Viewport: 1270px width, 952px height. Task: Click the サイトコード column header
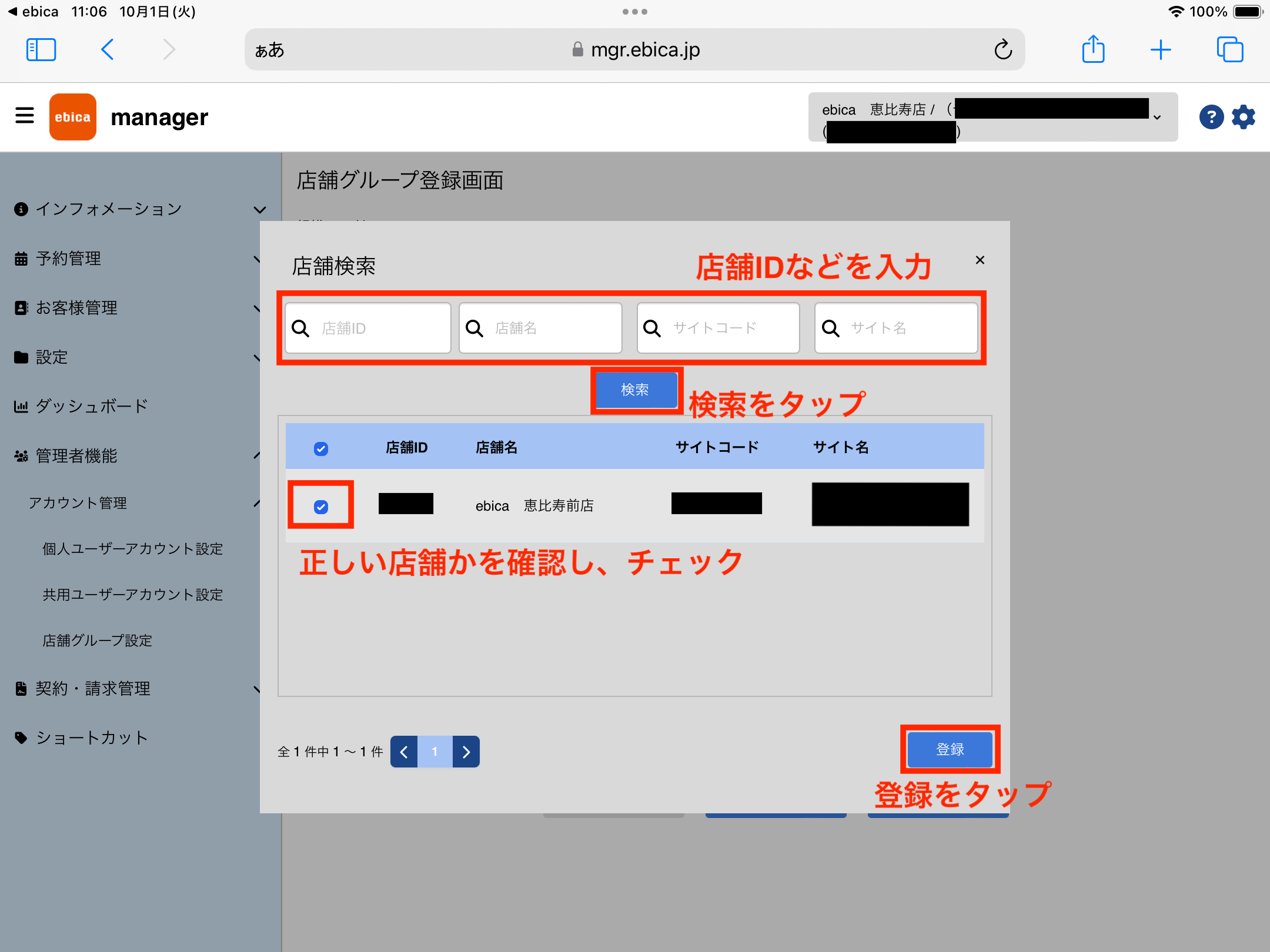tap(717, 448)
